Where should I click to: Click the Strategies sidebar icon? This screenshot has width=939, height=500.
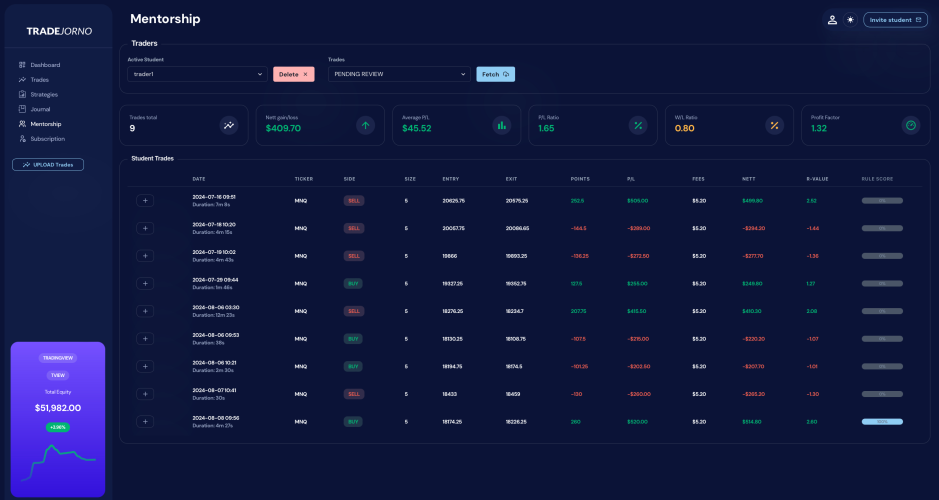coord(22,95)
